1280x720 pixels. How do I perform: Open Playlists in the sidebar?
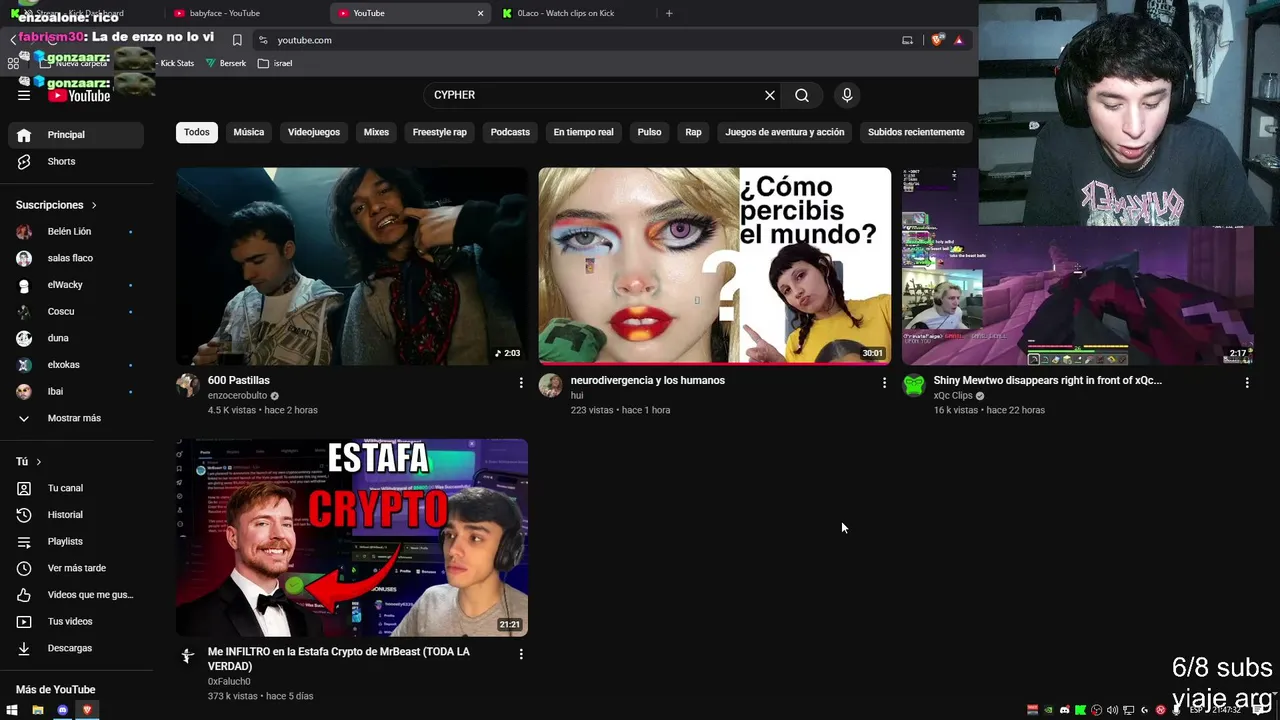pyautogui.click(x=76, y=541)
